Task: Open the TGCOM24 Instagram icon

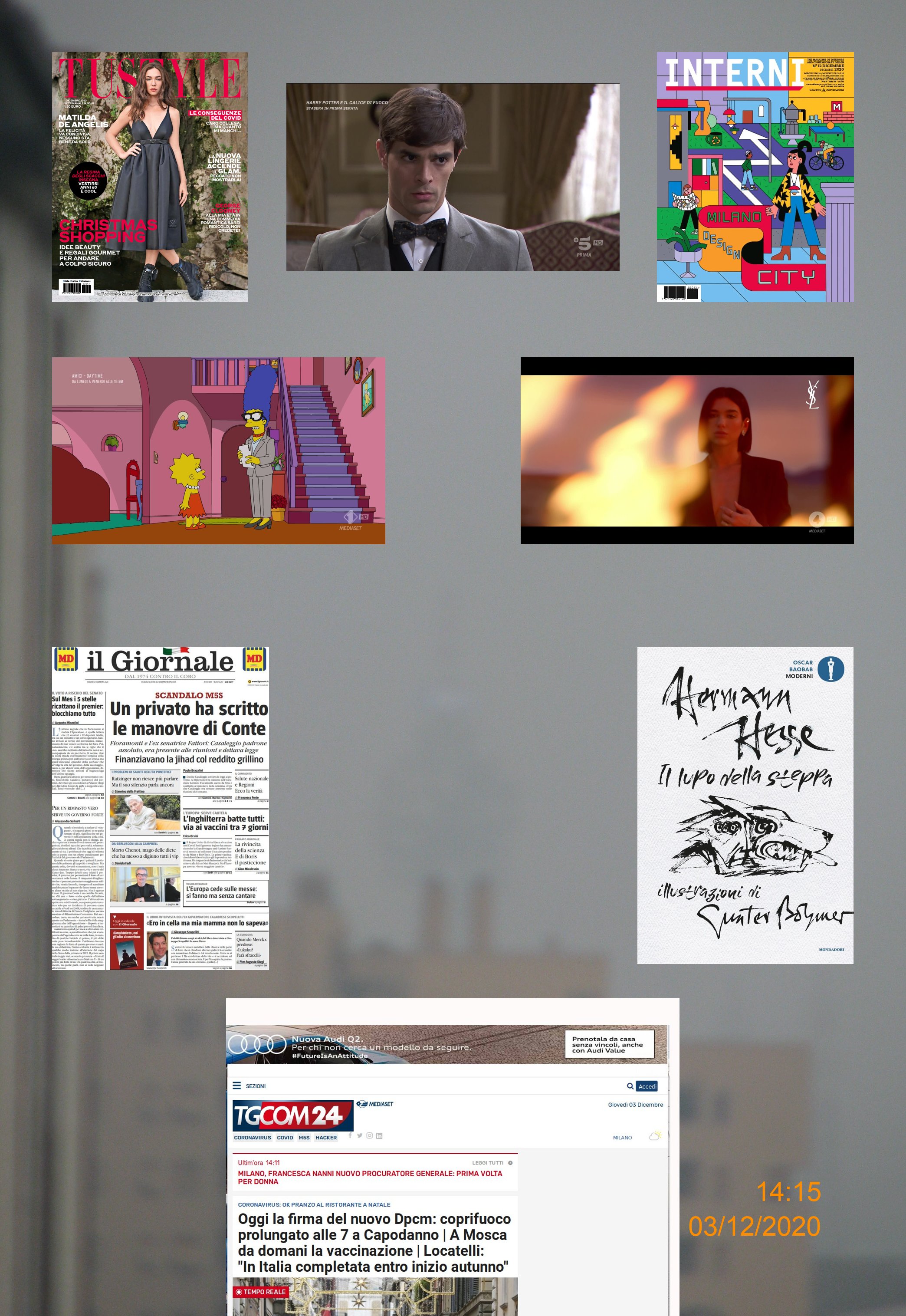Action: click(x=369, y=1135)
